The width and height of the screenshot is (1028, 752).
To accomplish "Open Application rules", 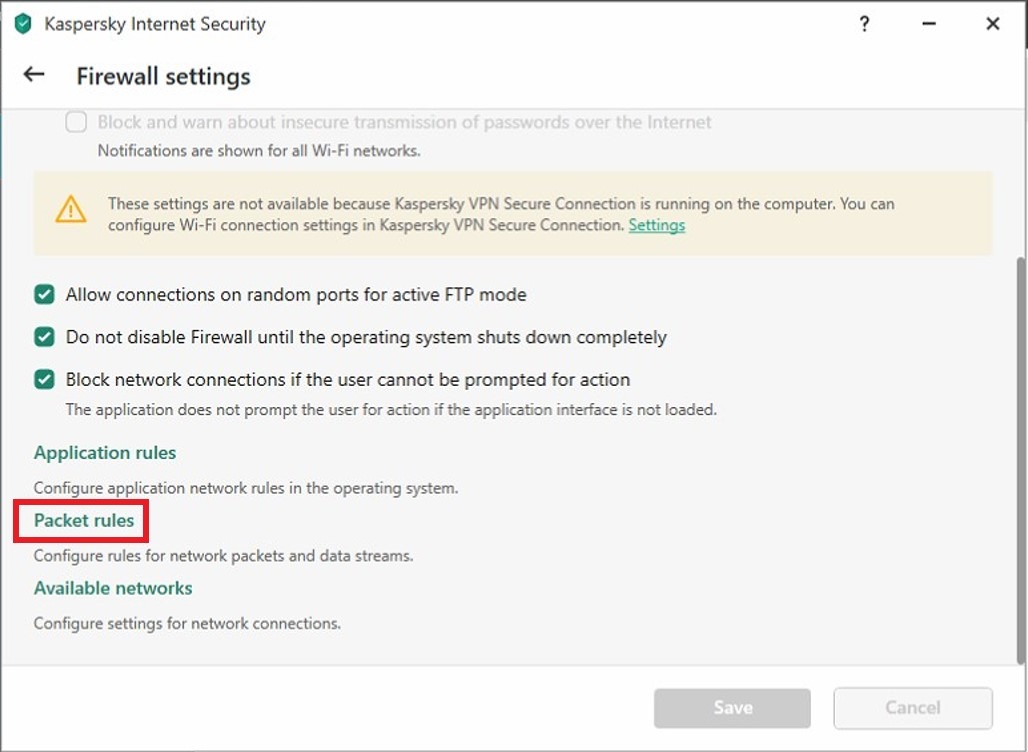I will click(x=105, y=453).
